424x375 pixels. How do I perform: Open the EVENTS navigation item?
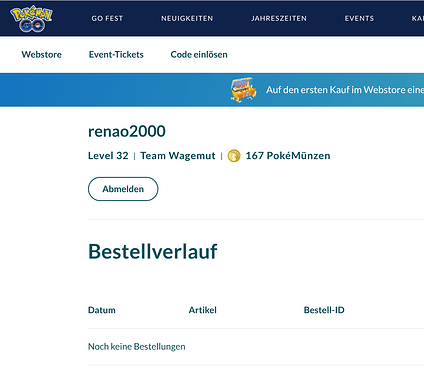[x=359, y=18]
